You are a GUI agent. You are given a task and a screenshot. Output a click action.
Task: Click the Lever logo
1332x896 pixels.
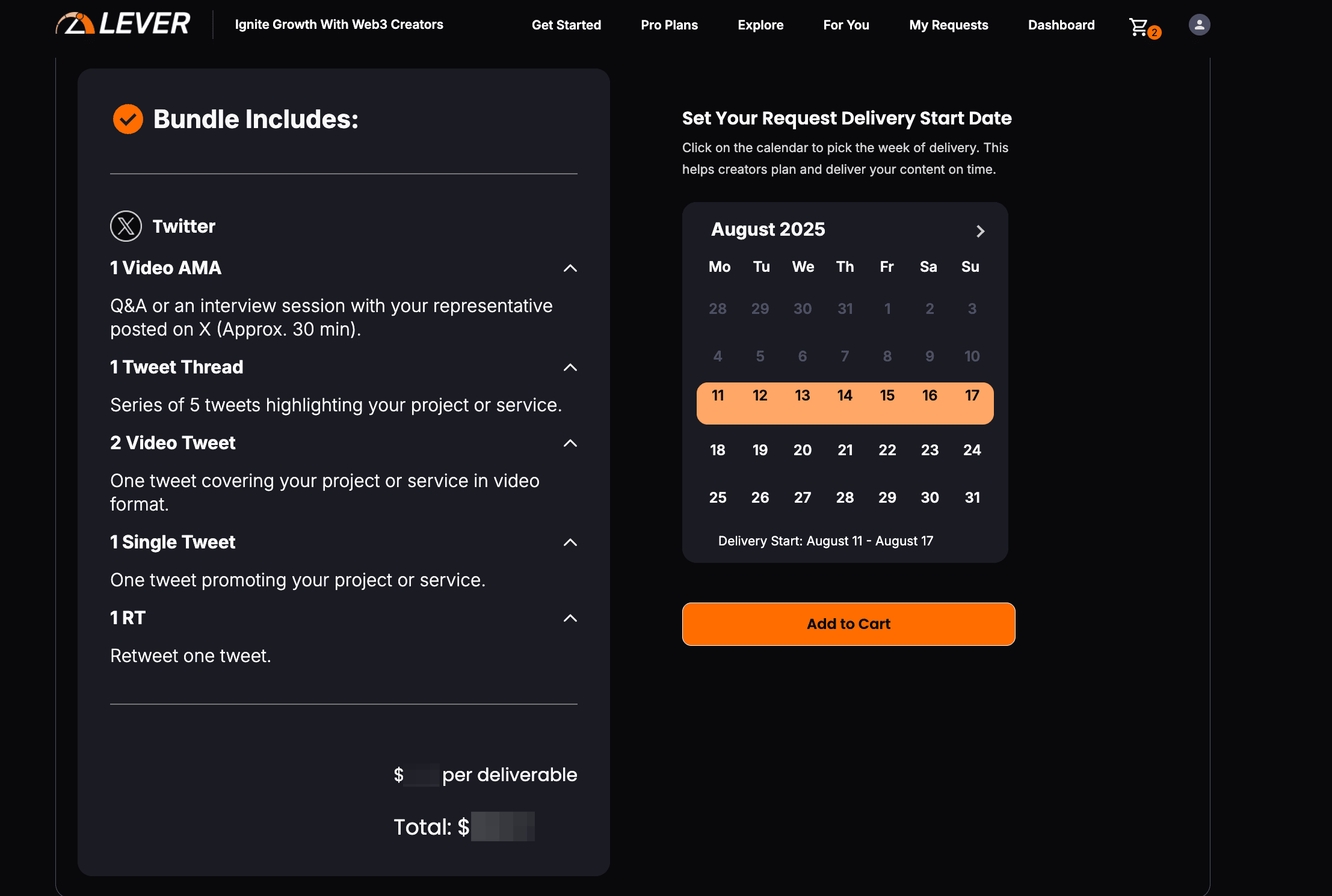coord(122,23)
